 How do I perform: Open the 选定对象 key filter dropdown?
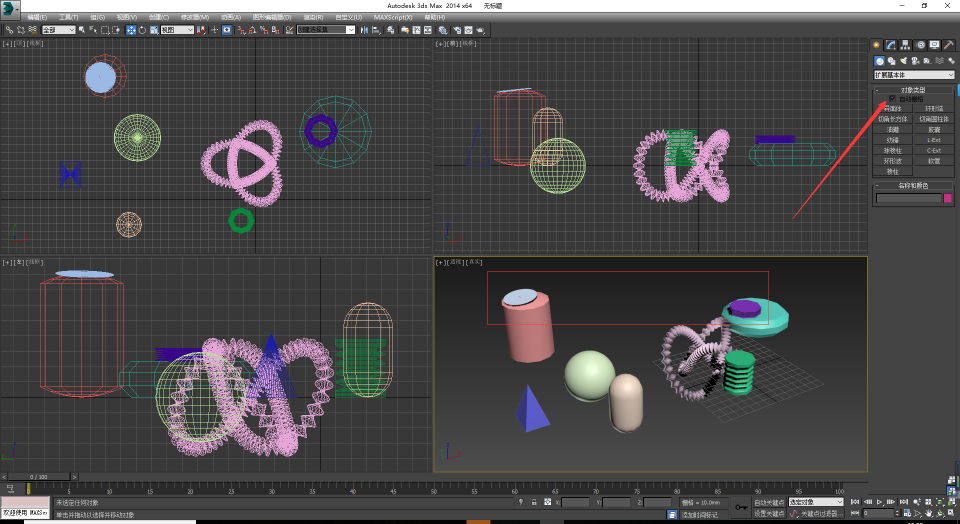[x=816, y=502]
